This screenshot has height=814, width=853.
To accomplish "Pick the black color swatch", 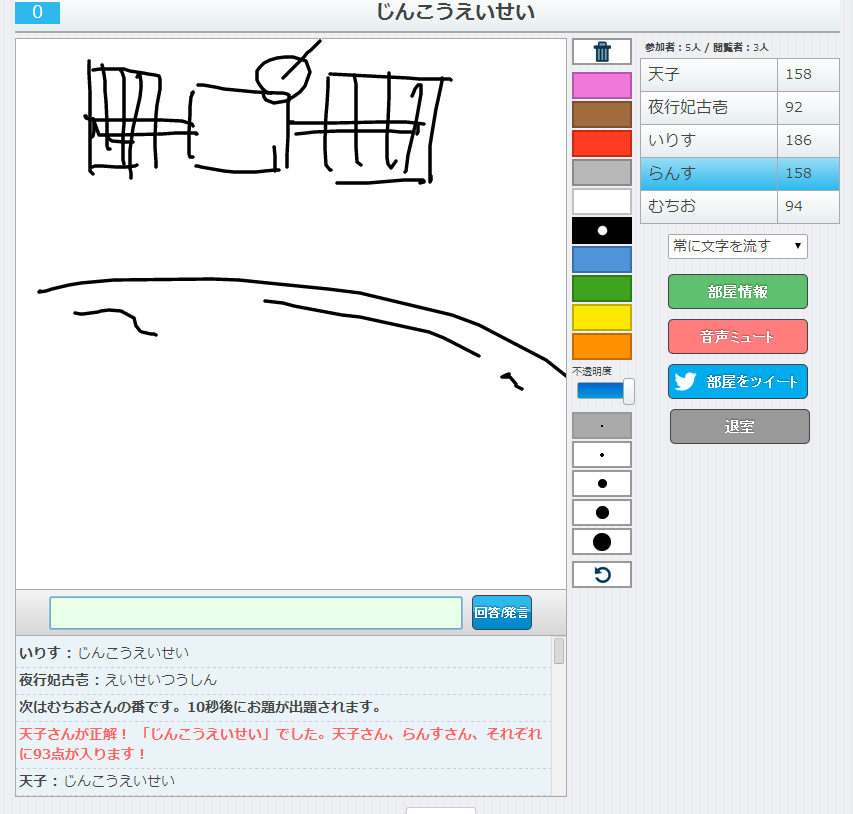I will [x=602, y=230].
